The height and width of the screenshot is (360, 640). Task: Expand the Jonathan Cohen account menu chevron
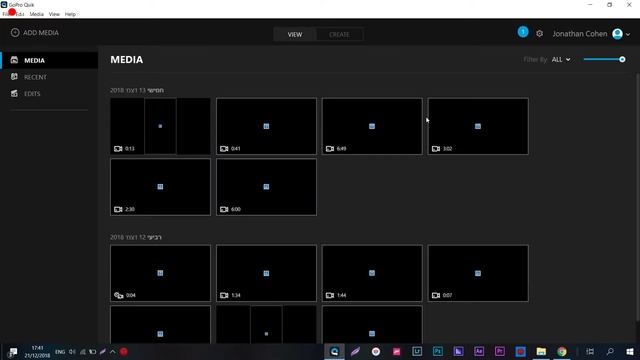(x=628, y=35)
